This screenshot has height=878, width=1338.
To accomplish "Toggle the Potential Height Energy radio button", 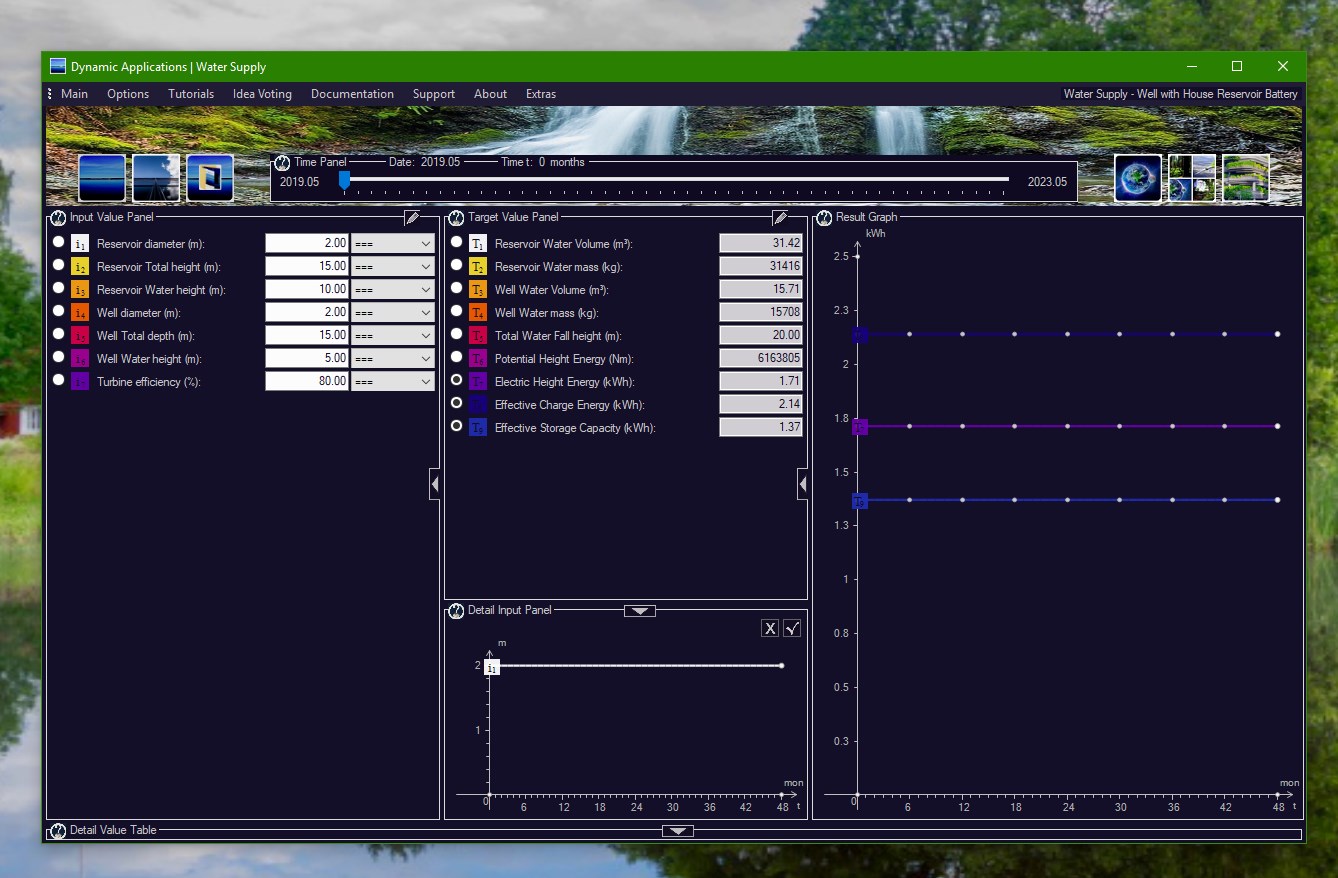I will click(x=457, y=357).
